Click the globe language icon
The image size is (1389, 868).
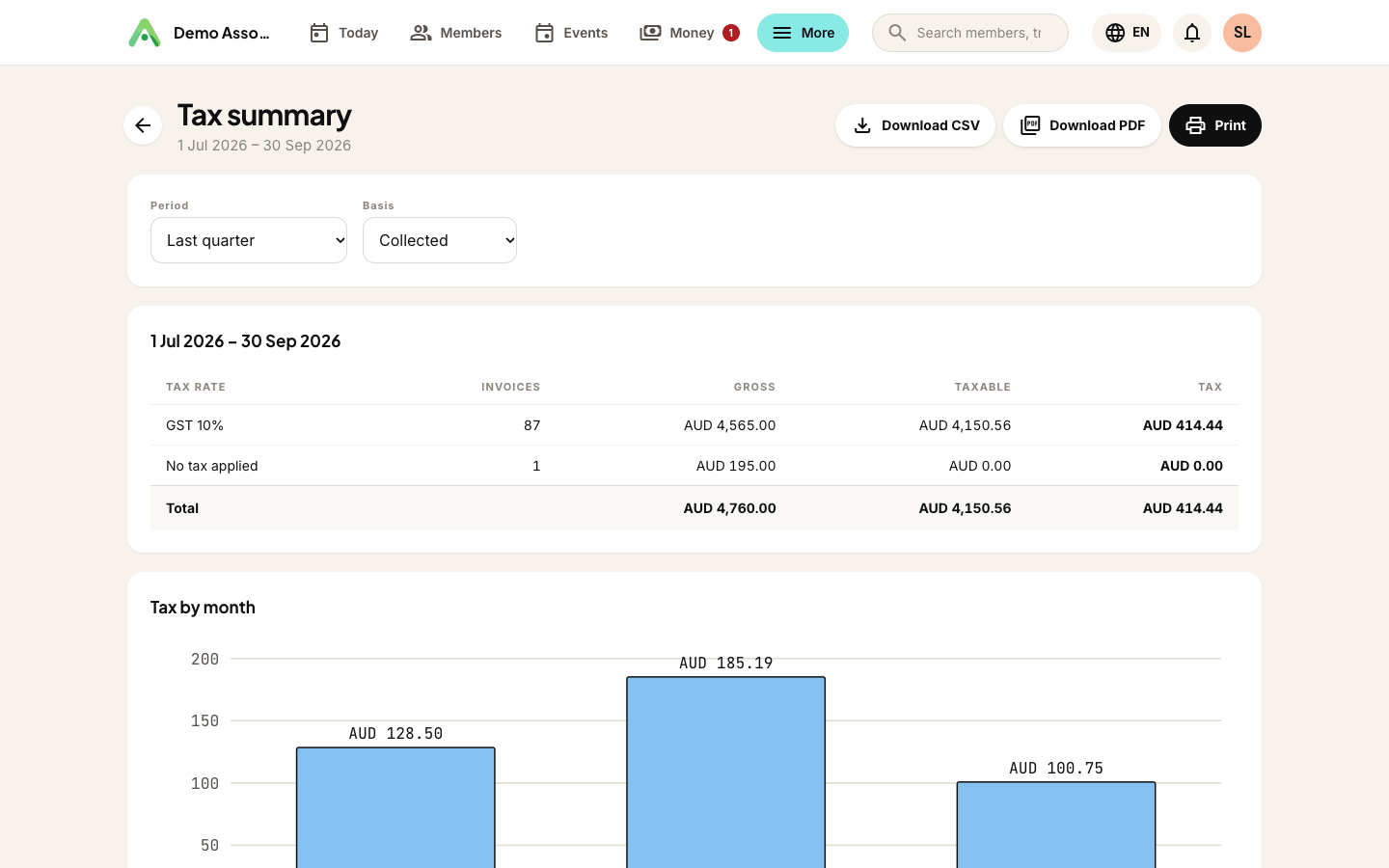point(1115,33)
